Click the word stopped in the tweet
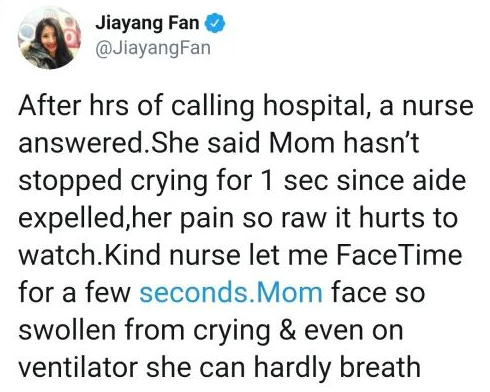The height and width of the screenshot is (392, 490). (70, 181)
